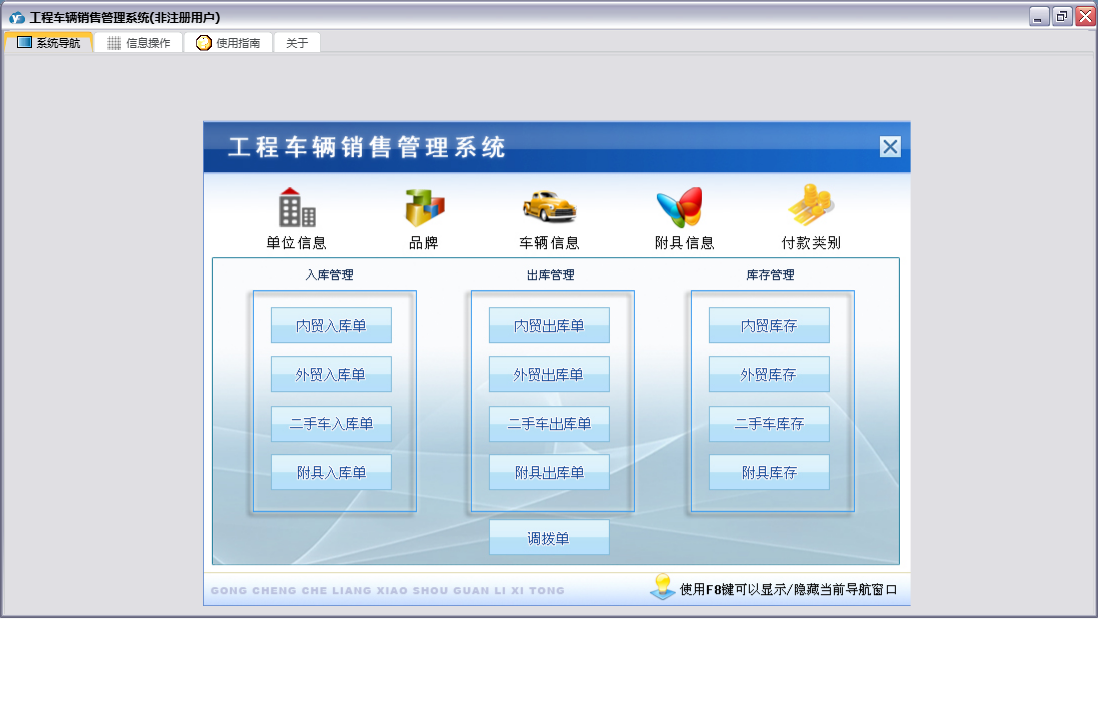
Task: Open the 信息操作 tab
Action: click(x=139, y=43)
